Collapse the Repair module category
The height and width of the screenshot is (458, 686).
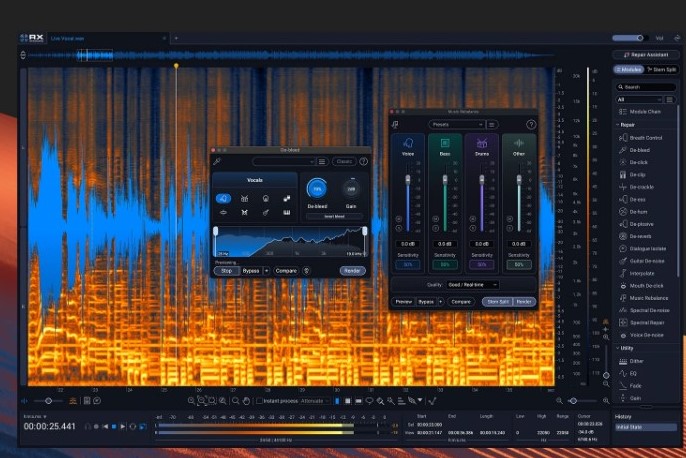click(626, 125)
